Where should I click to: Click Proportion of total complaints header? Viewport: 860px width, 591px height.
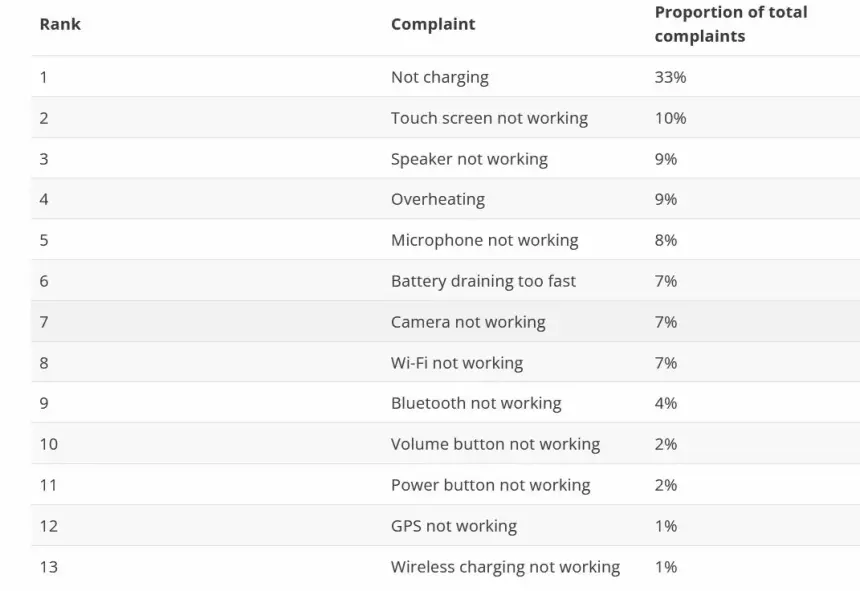tap(730, 24)
